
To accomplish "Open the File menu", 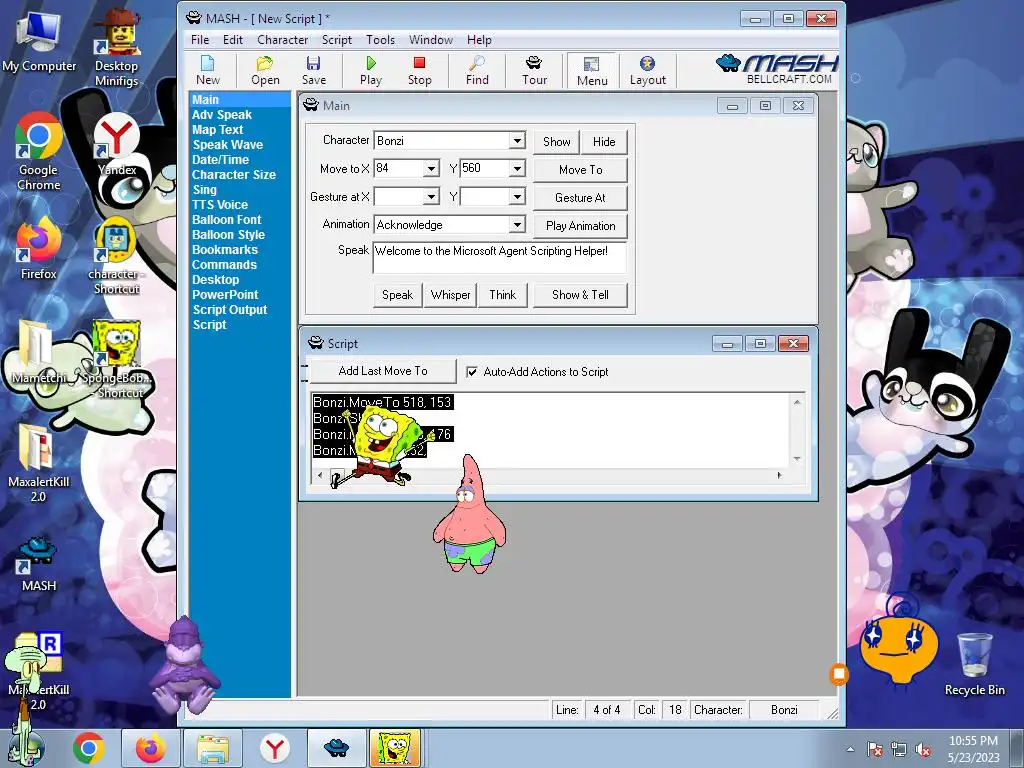I will (x=200, y=40).
